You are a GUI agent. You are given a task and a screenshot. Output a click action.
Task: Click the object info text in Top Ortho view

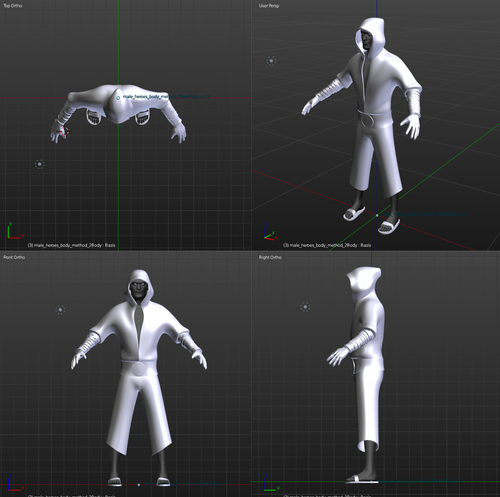71,245
